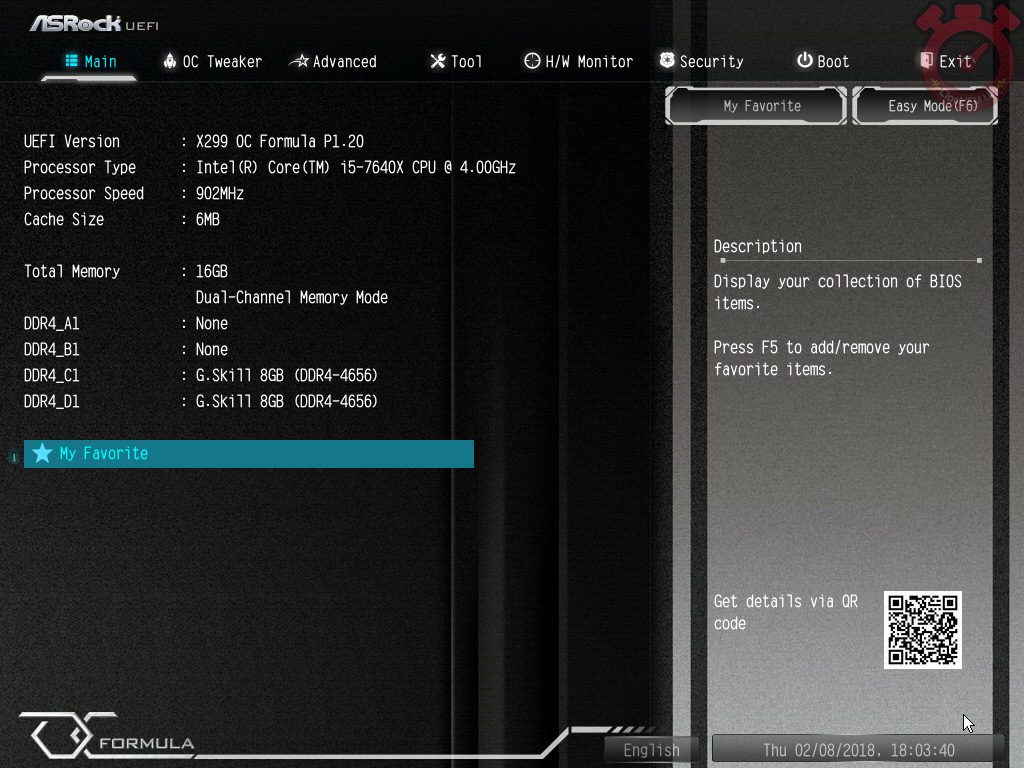Select the DDR4_C1 memory slot row

click(200, 376)
